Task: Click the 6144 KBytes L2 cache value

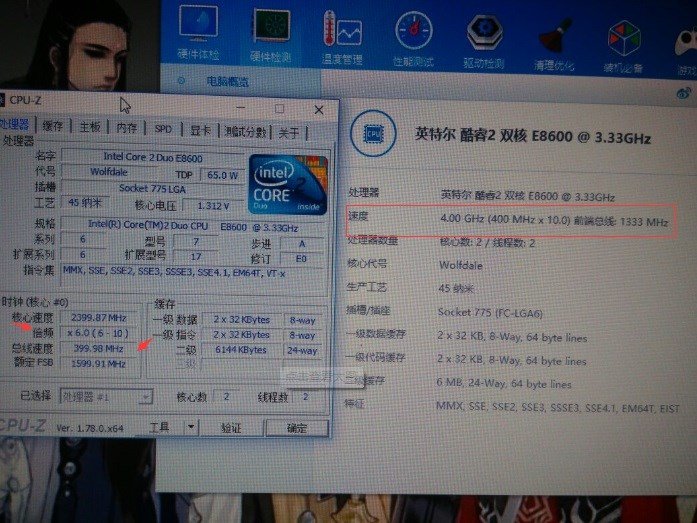Action: [241, 350]
